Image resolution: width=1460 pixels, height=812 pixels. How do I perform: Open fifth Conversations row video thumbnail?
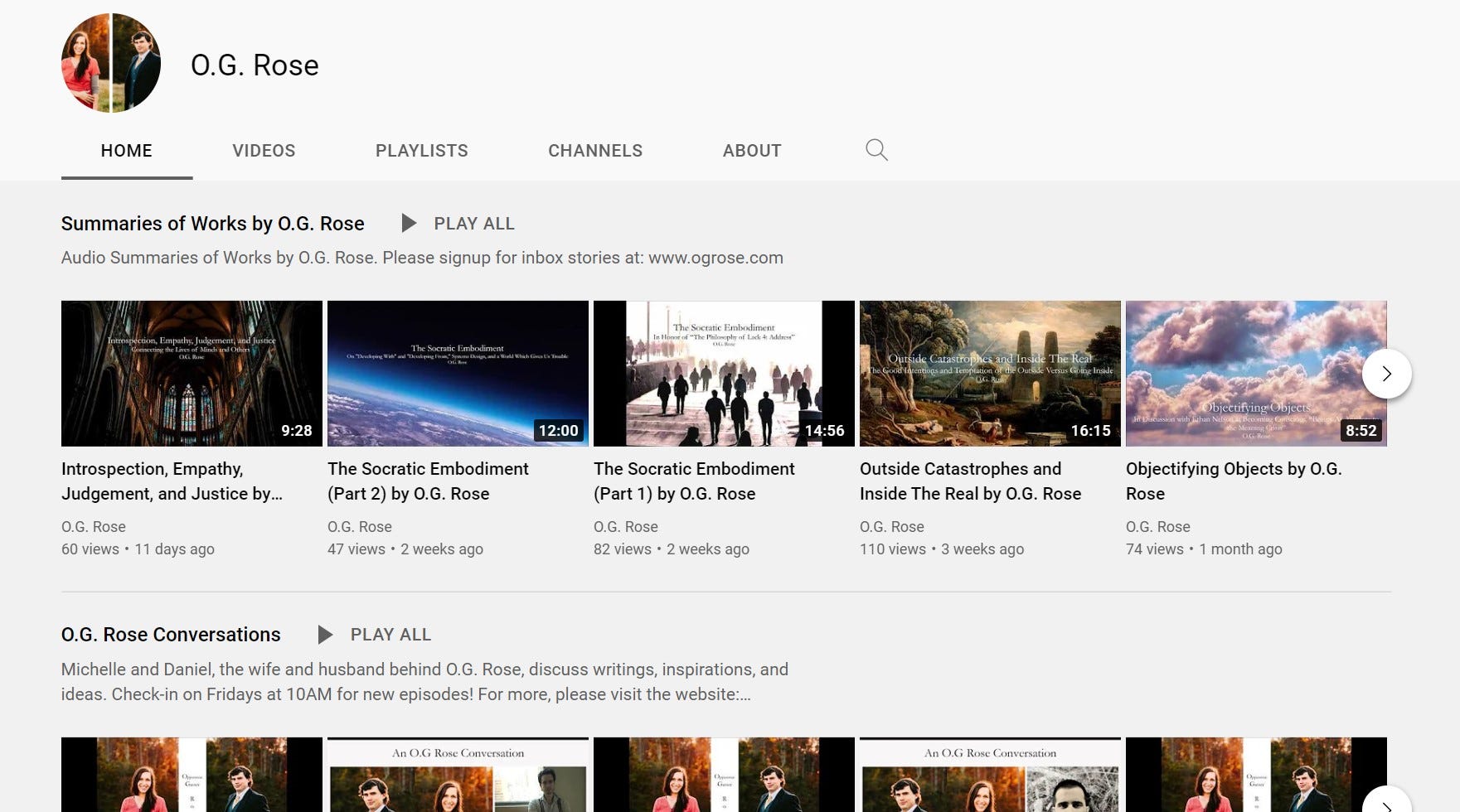(x=1256, y=775)
